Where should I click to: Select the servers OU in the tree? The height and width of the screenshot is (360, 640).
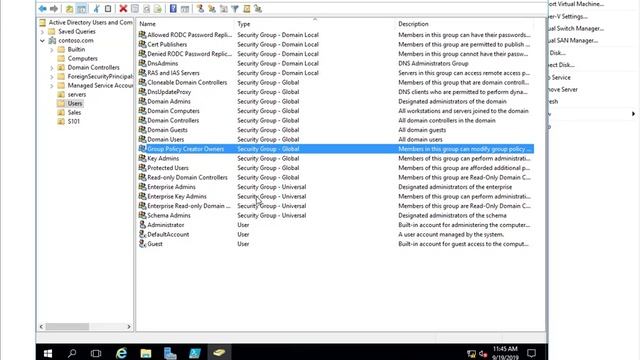[76, 94]
